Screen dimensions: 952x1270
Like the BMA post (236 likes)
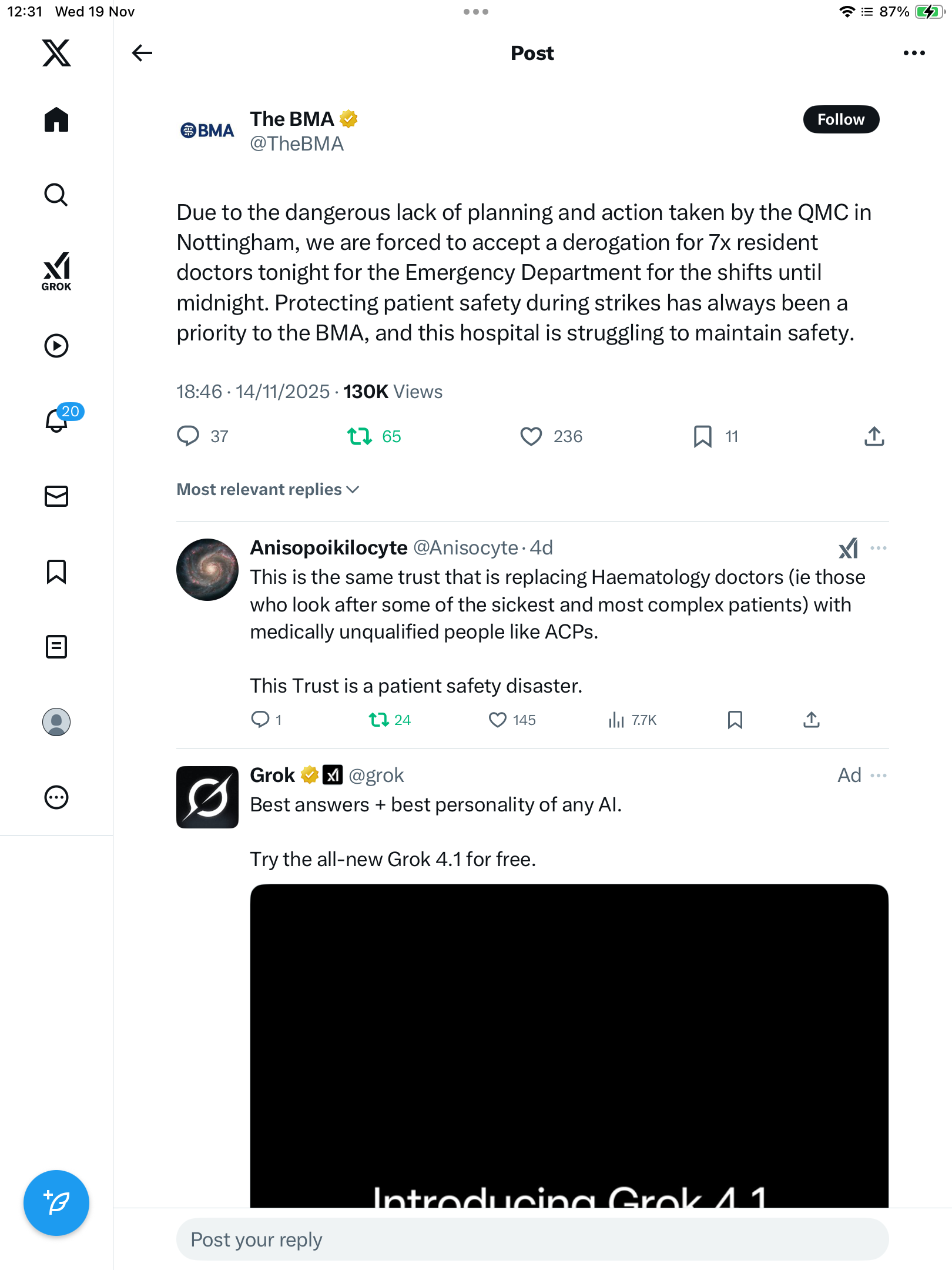tap(531, 436)
